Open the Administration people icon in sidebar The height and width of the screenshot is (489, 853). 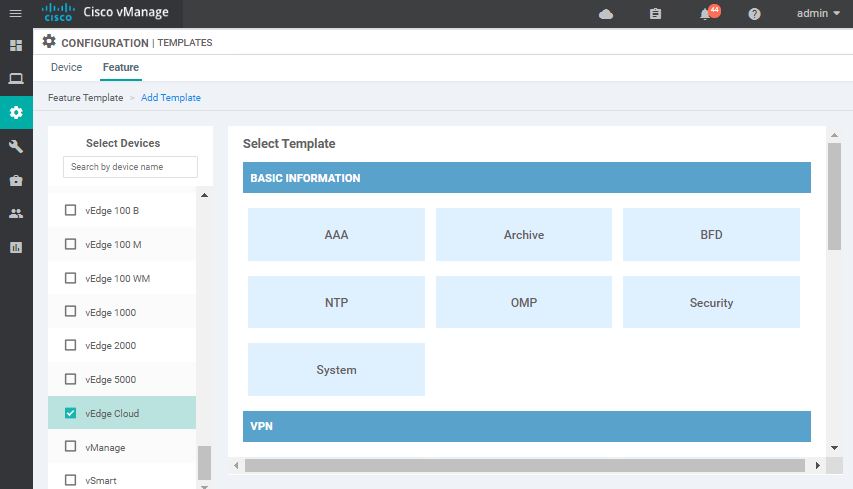16,214
